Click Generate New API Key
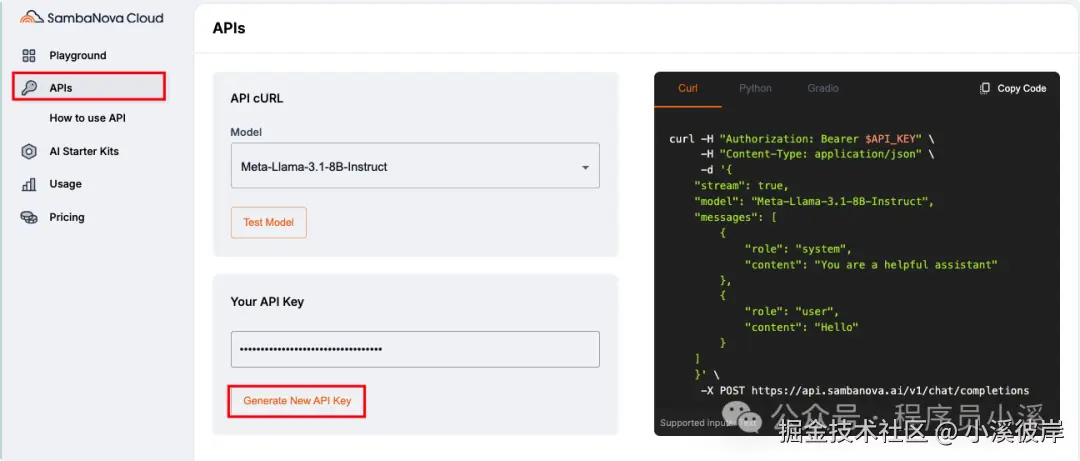1080x461 pixels. point(297,400)
